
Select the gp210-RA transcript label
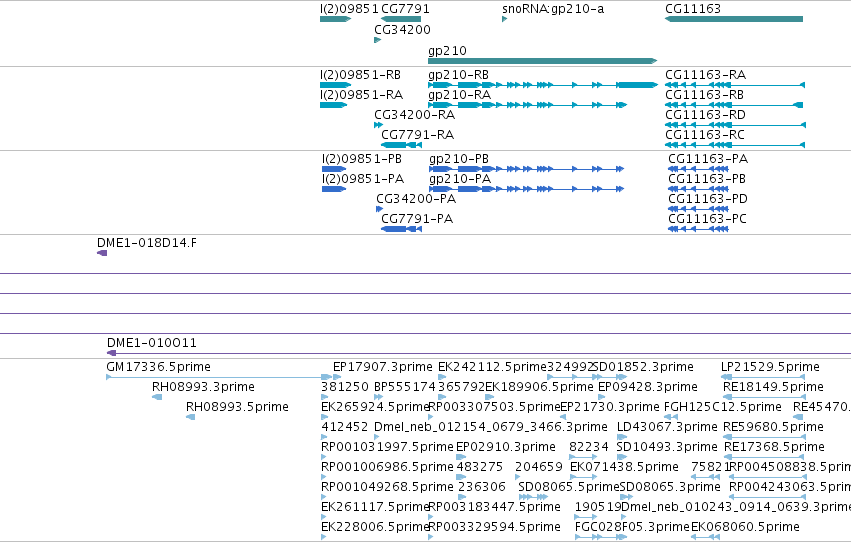point(460,94)
